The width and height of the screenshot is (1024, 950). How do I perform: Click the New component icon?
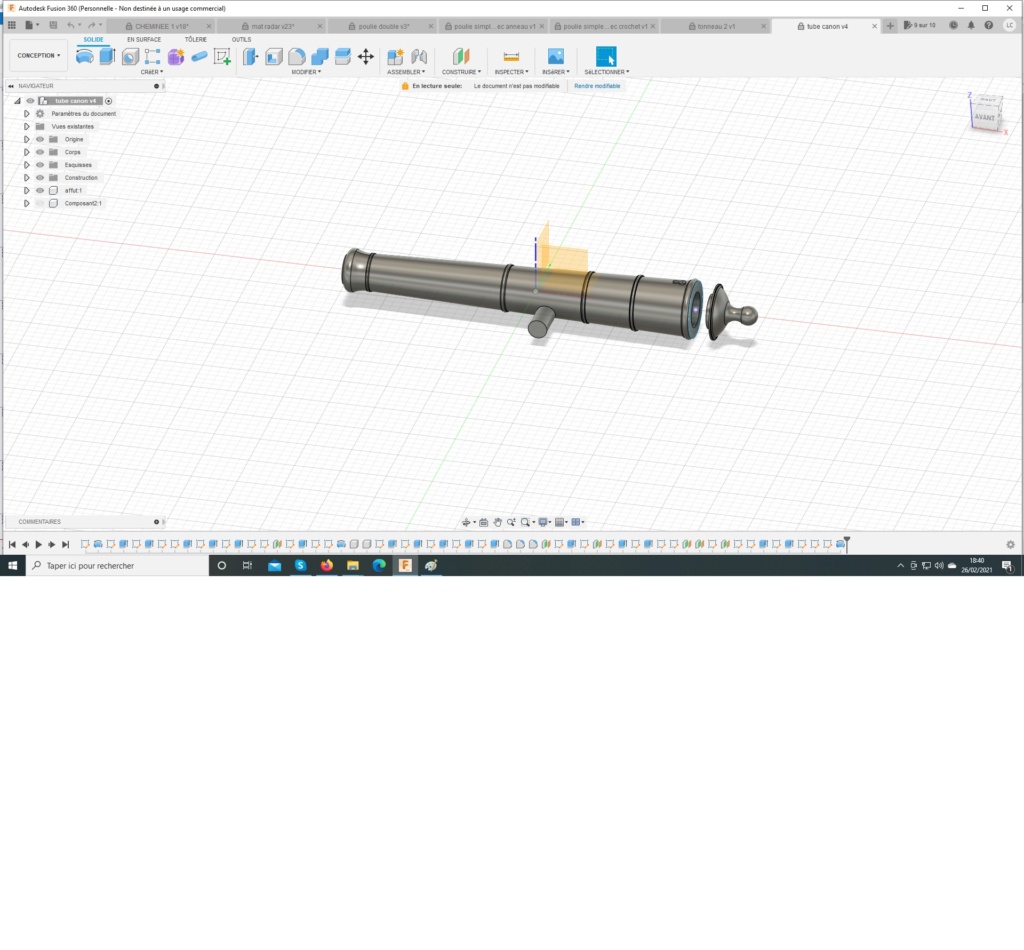coord(395,57)
